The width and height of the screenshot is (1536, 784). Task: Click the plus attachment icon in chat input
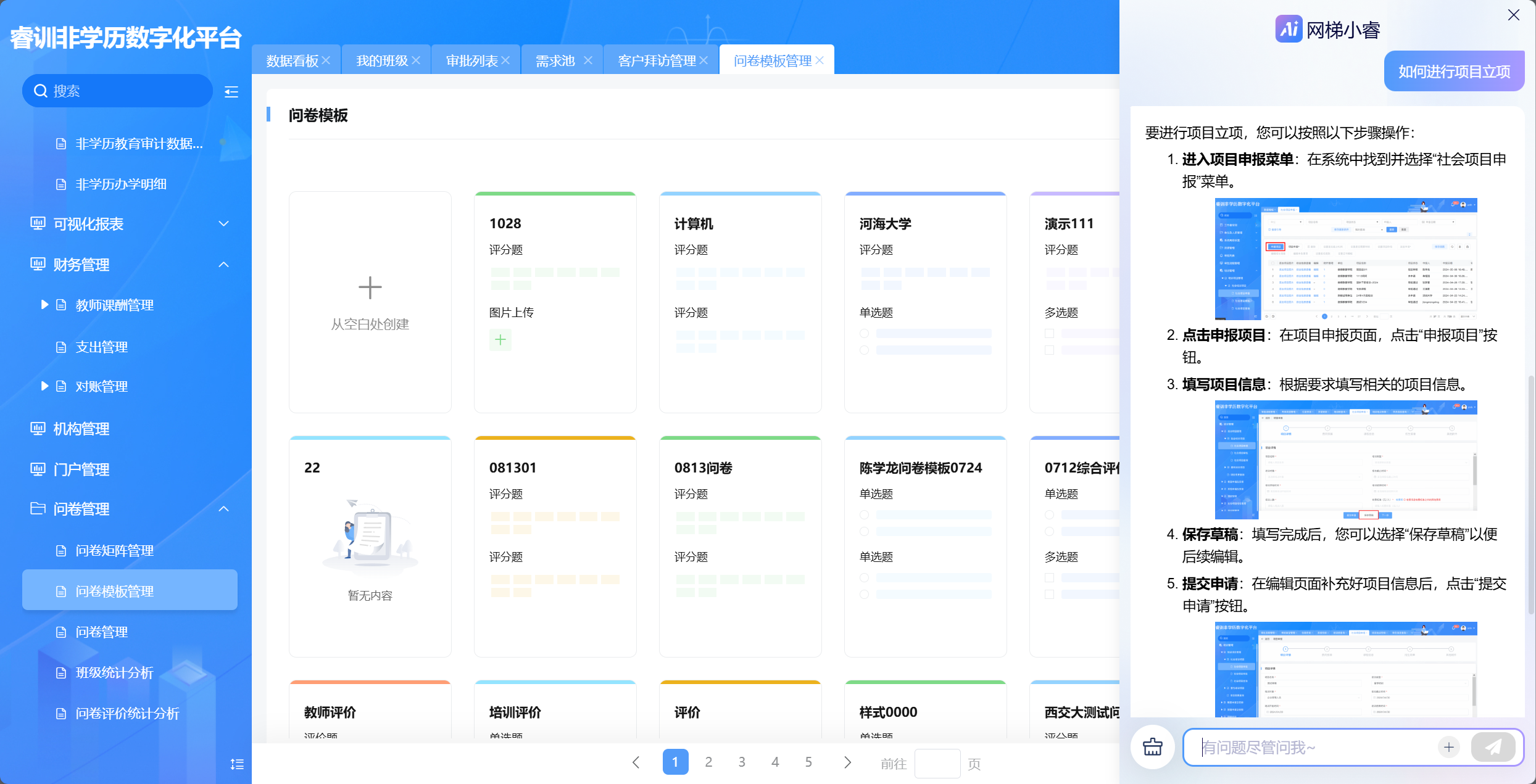pos(1449,747)
